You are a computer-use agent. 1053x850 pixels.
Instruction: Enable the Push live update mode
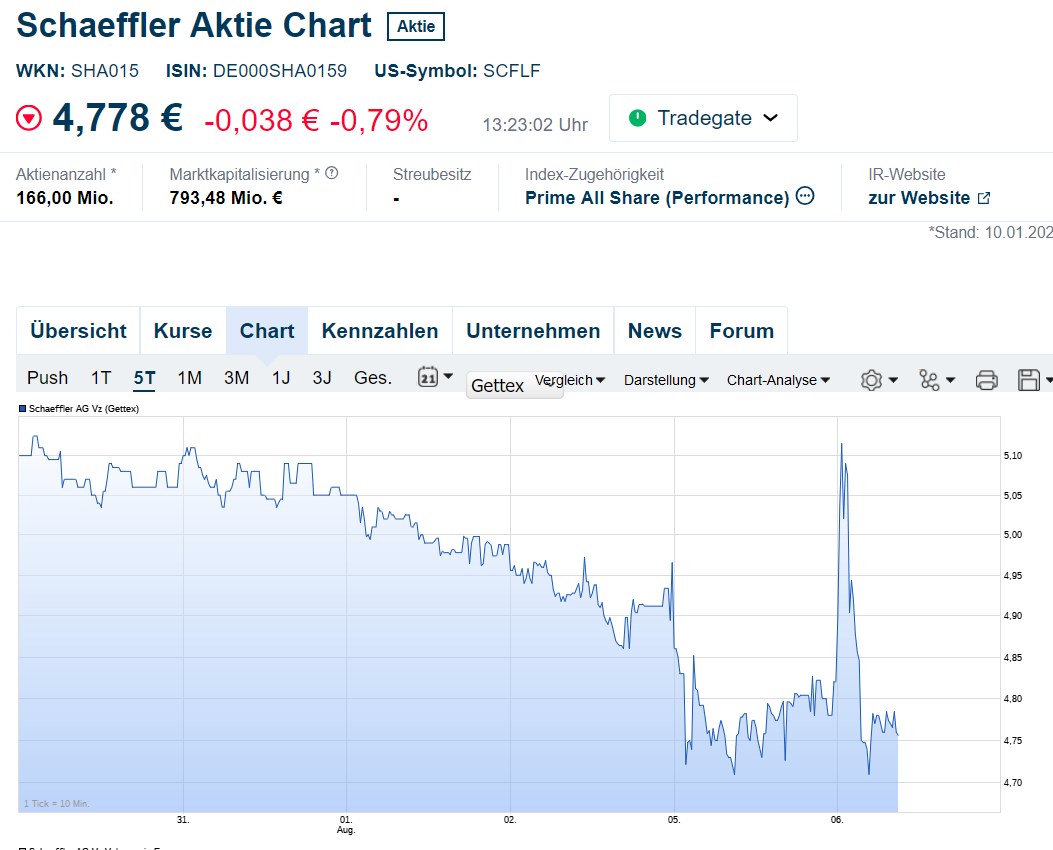[x=46, y=378]
